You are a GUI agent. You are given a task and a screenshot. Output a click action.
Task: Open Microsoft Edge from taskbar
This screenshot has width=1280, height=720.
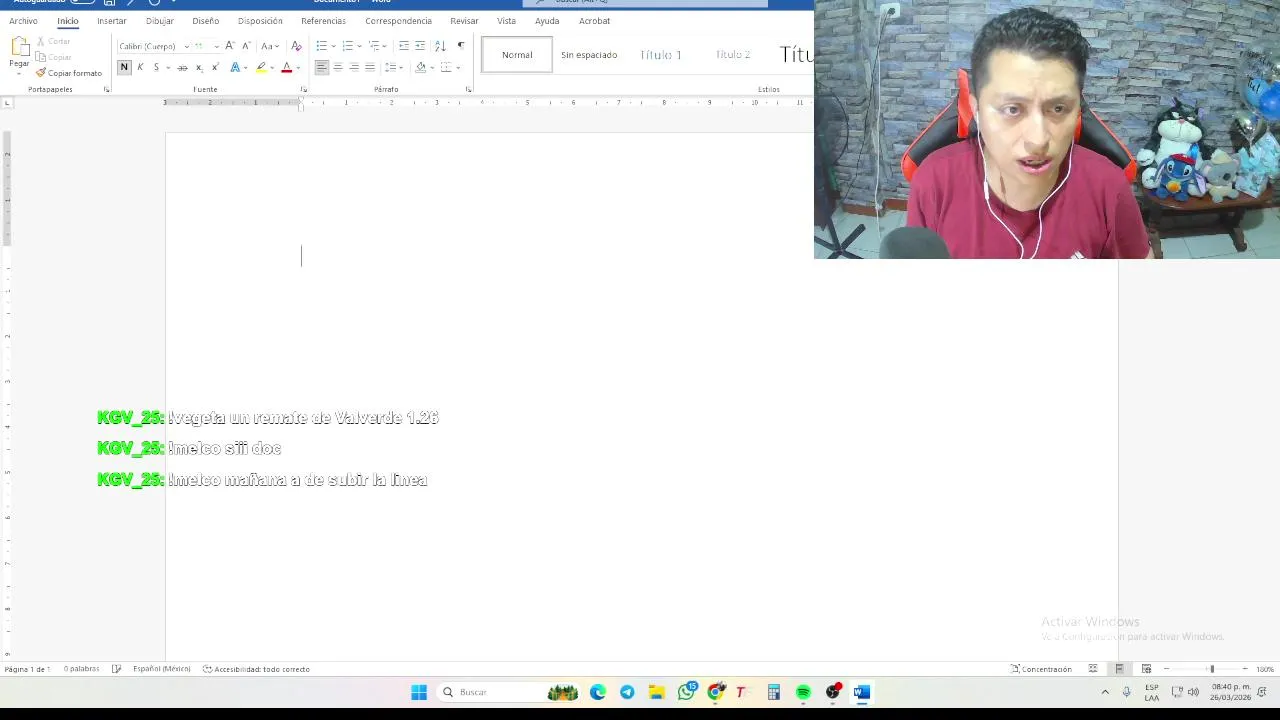[598, 692]
